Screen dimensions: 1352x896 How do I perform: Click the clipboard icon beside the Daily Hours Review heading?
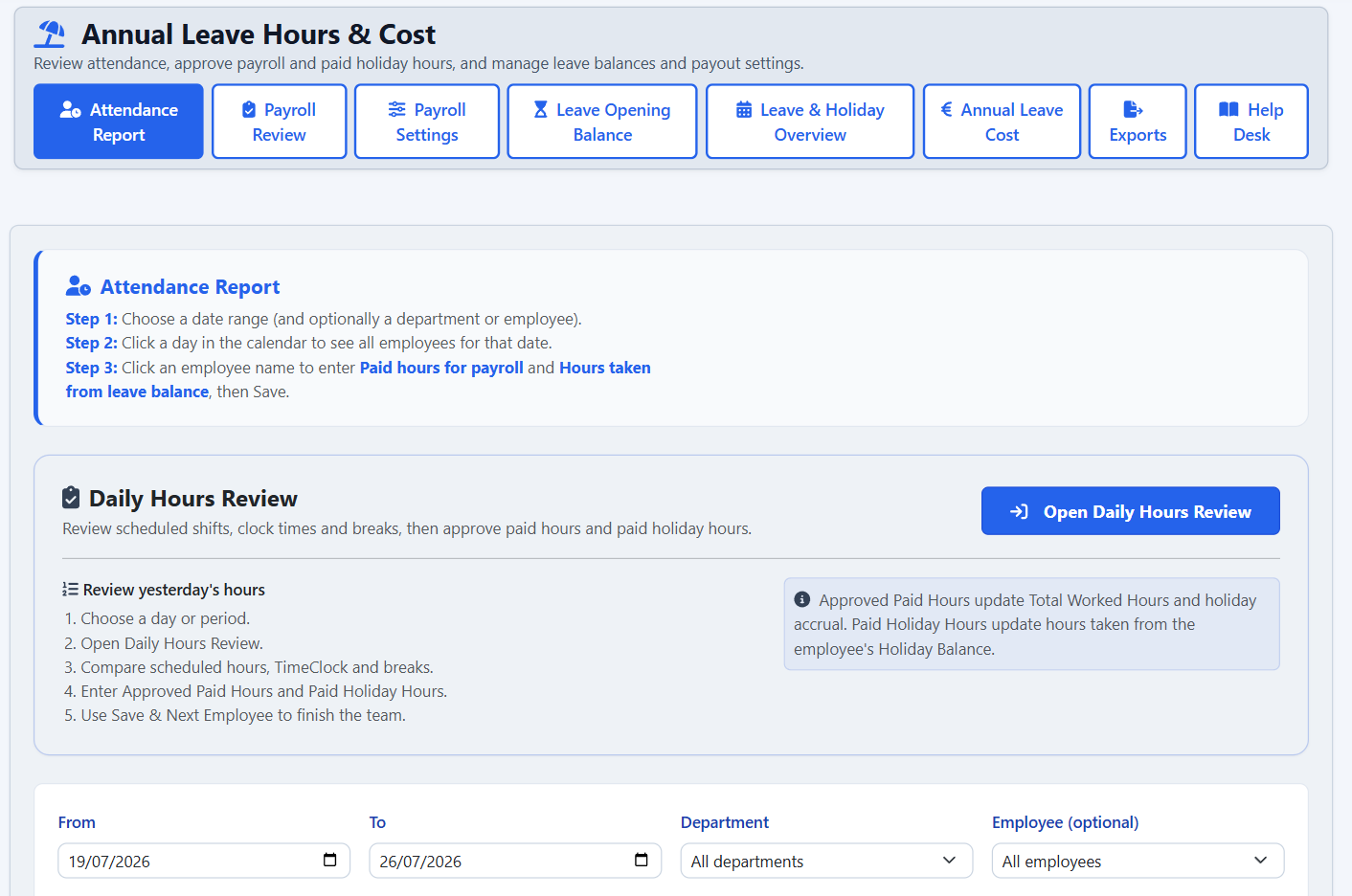point(71,498)
